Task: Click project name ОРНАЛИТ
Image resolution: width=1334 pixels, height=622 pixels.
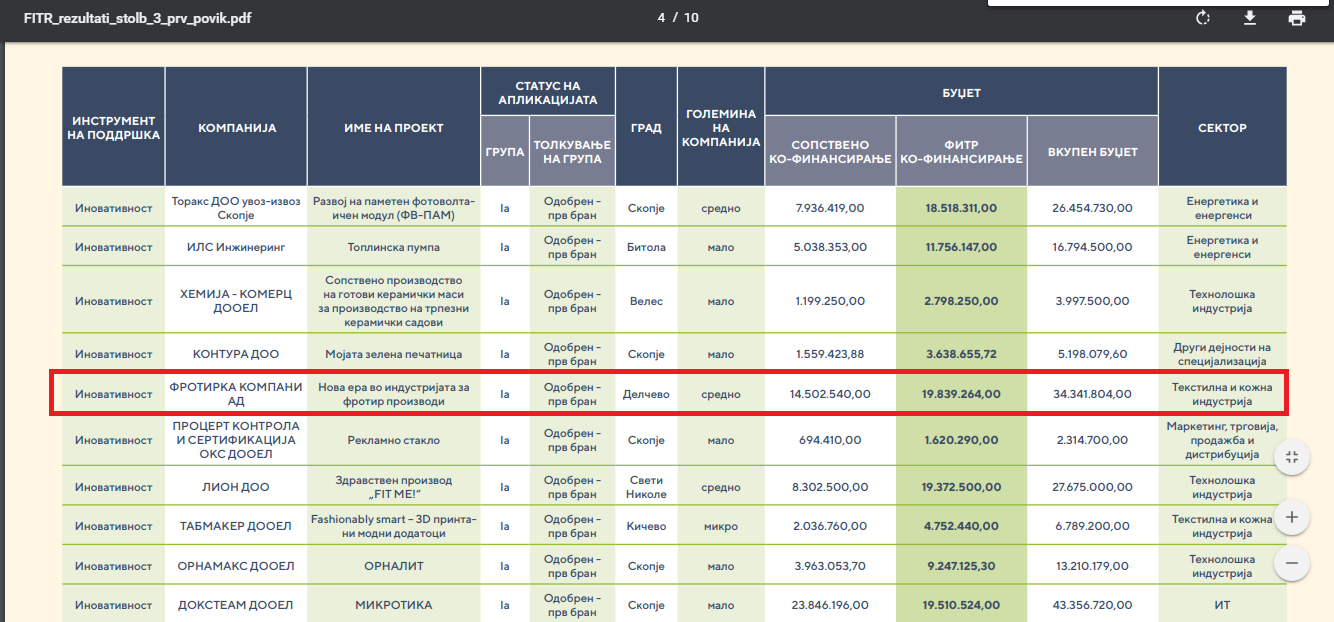Action: point(394,565)
